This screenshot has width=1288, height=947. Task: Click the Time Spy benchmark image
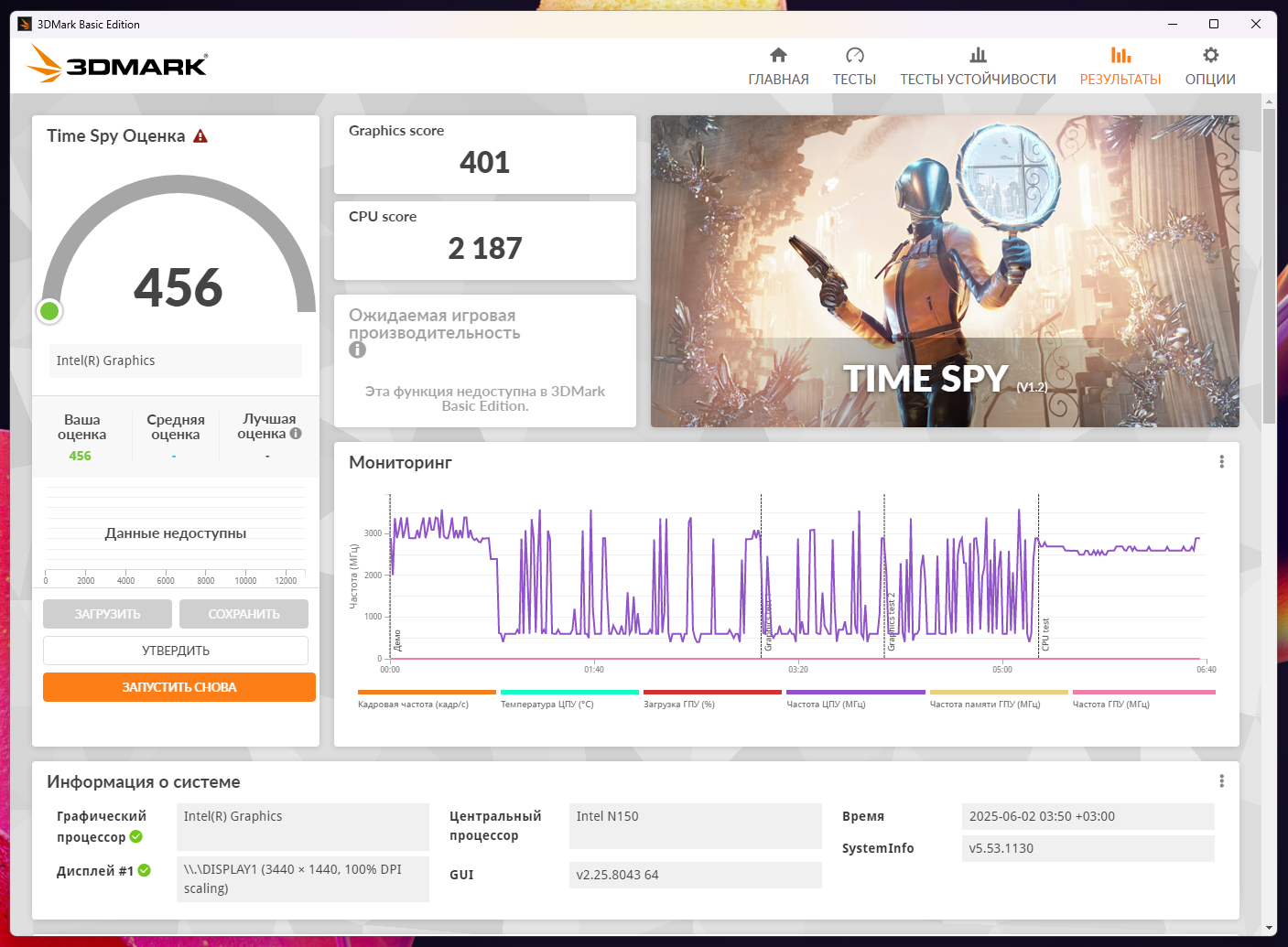(x=945, y=271)
